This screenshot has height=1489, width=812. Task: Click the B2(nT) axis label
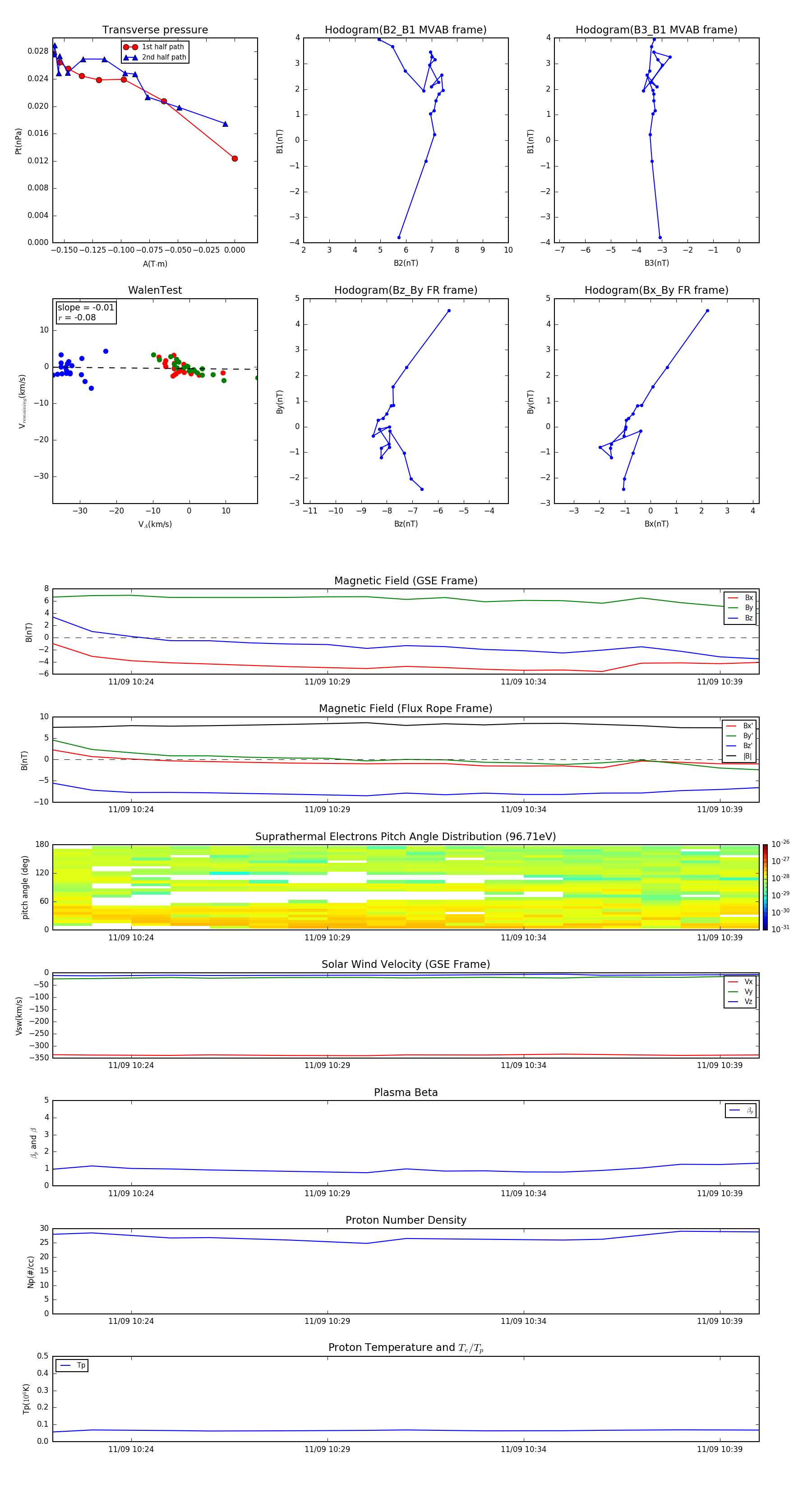coord(406,263)
